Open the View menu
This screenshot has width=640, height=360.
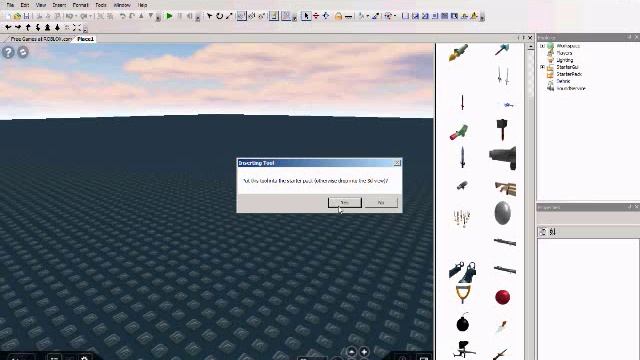coord(41,5)
